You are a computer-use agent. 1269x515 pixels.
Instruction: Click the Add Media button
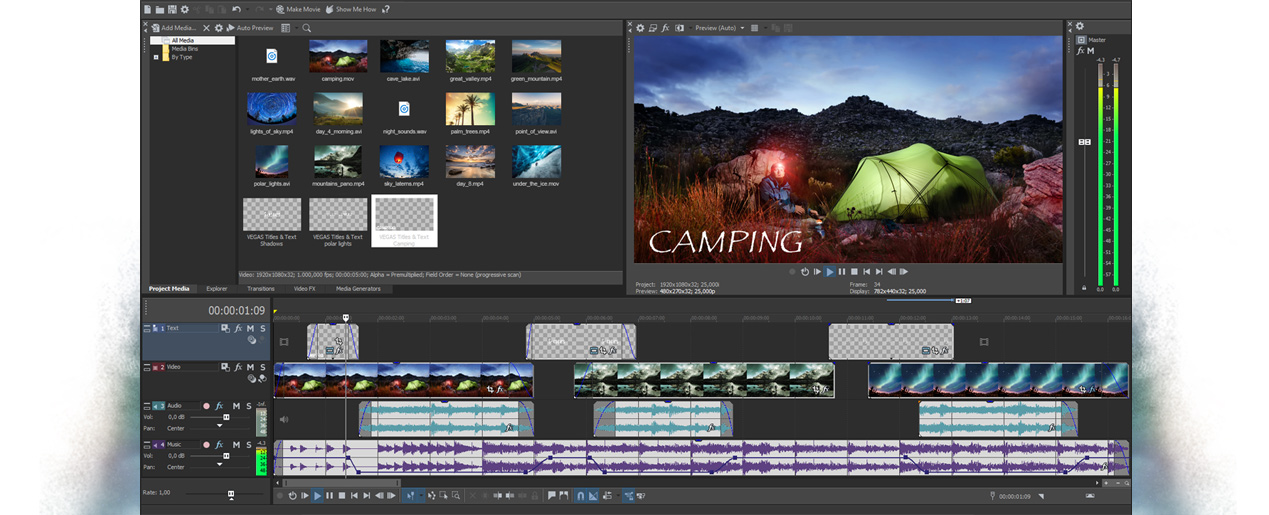coord(173,28)
